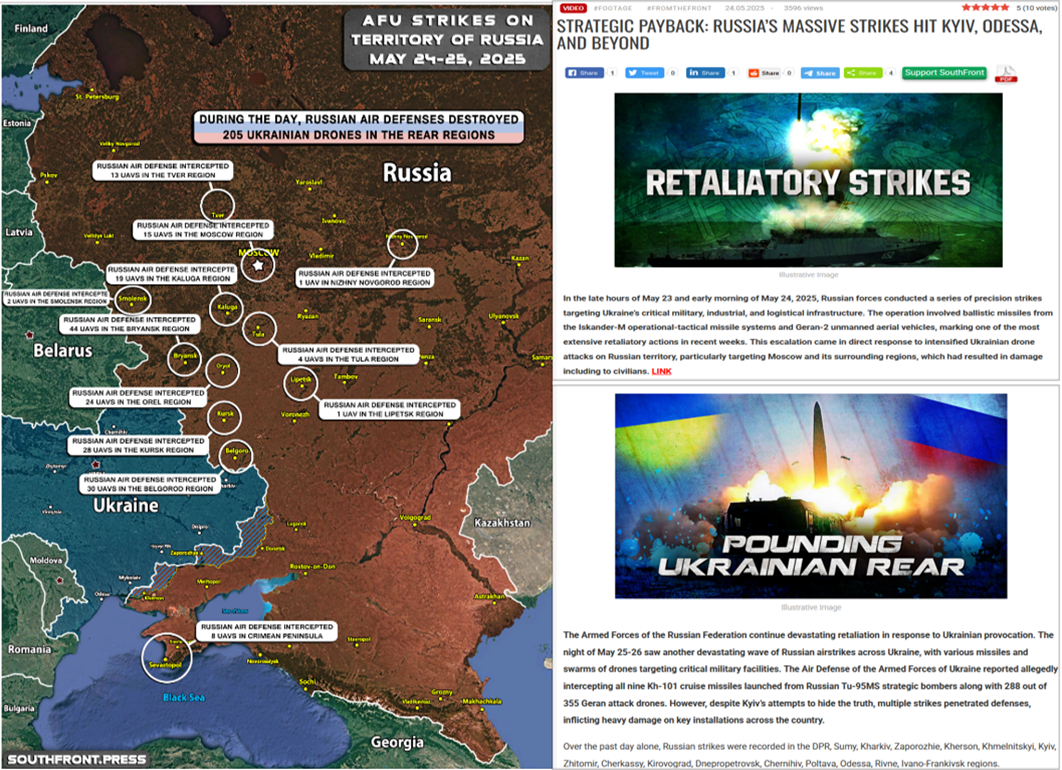Click the '13 UAVs in the Tver region' callout
The image size is (1062, 770).
(163, 171)
